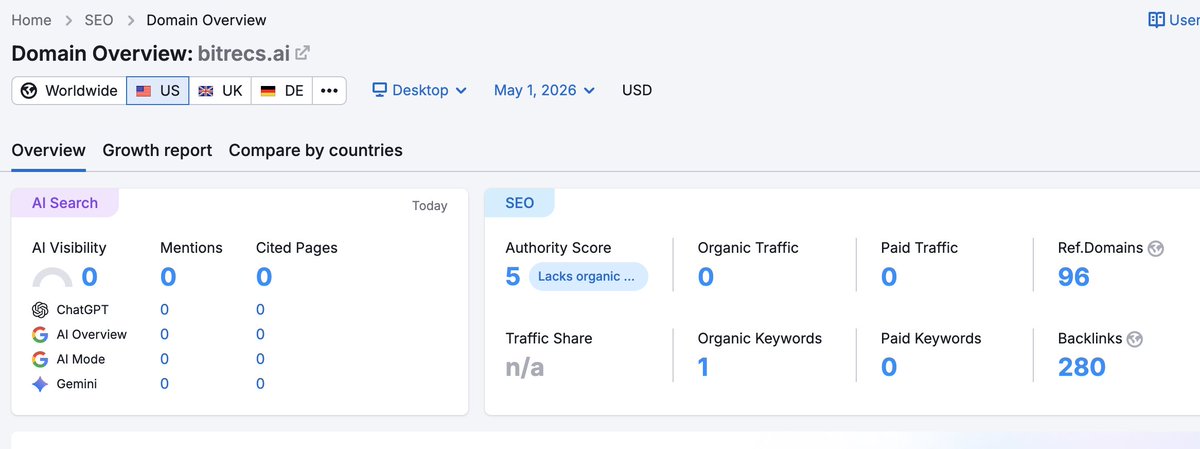Click AI Overview mentions count
The height and width of the screenshot is (449, 1200).
coord(164,334)
